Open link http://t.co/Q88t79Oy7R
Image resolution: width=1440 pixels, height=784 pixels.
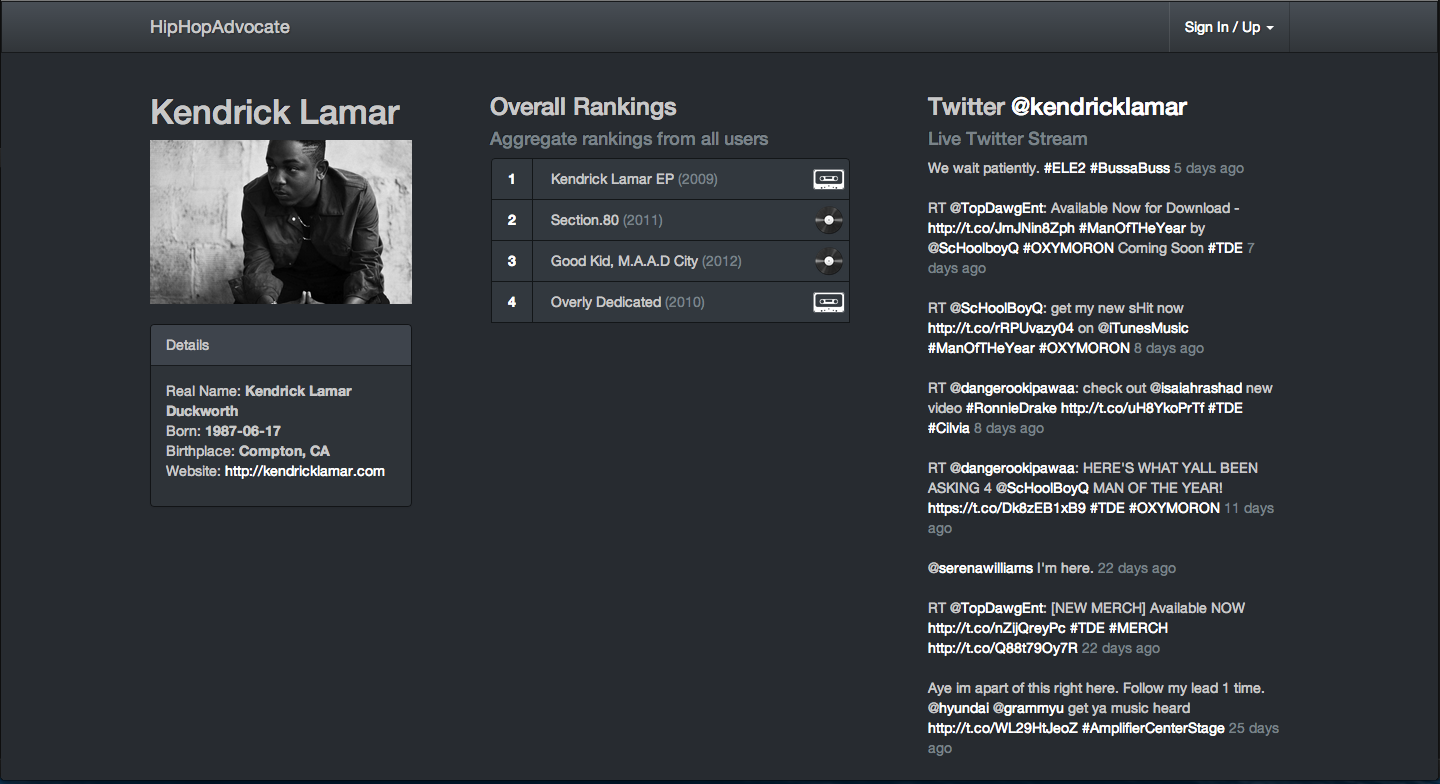tap(1003, 648)
